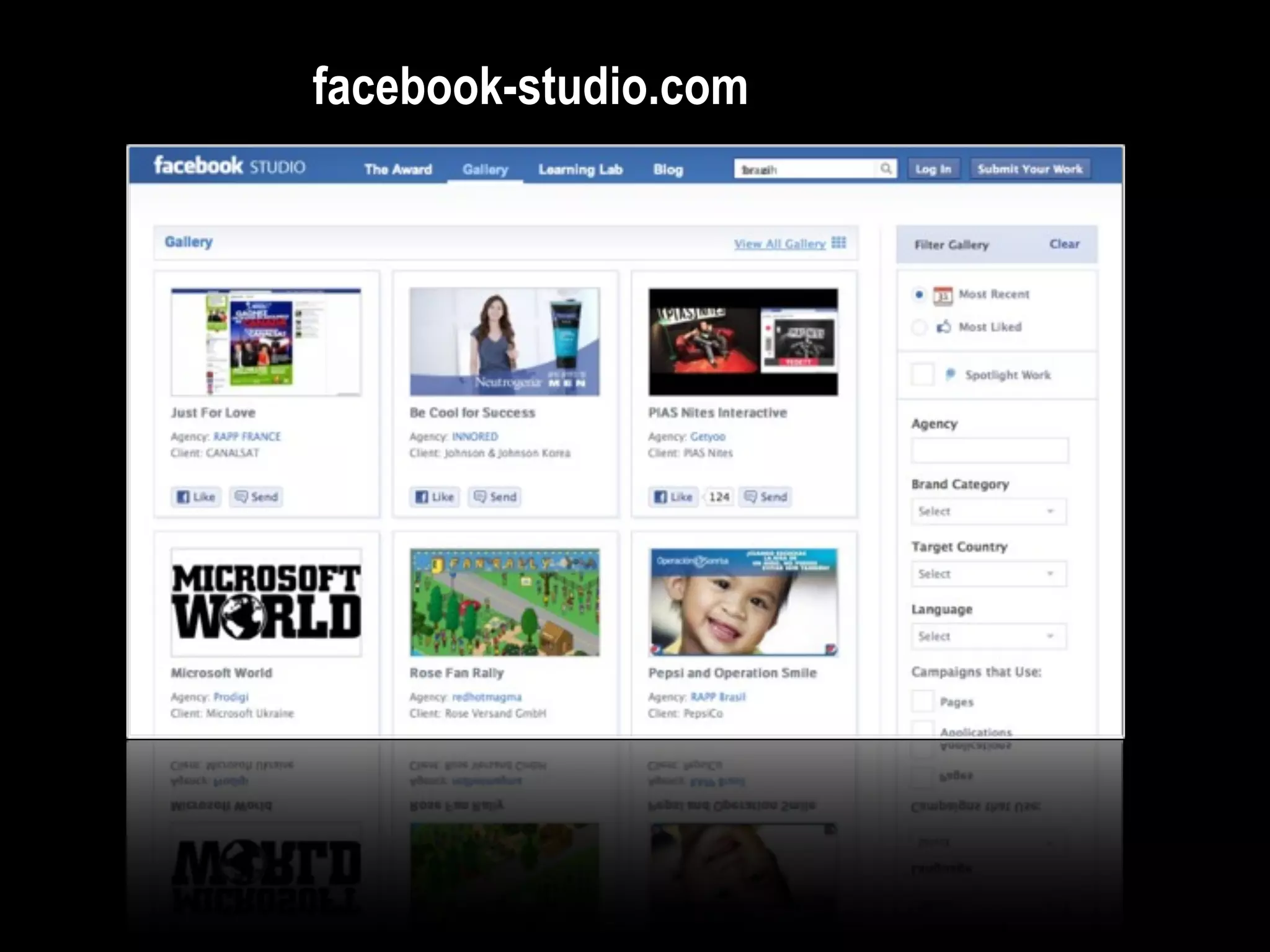This screenshot has height=952, width=1270.
Task: Open the Be Cool for Success thumbnail
Action: 505,342
